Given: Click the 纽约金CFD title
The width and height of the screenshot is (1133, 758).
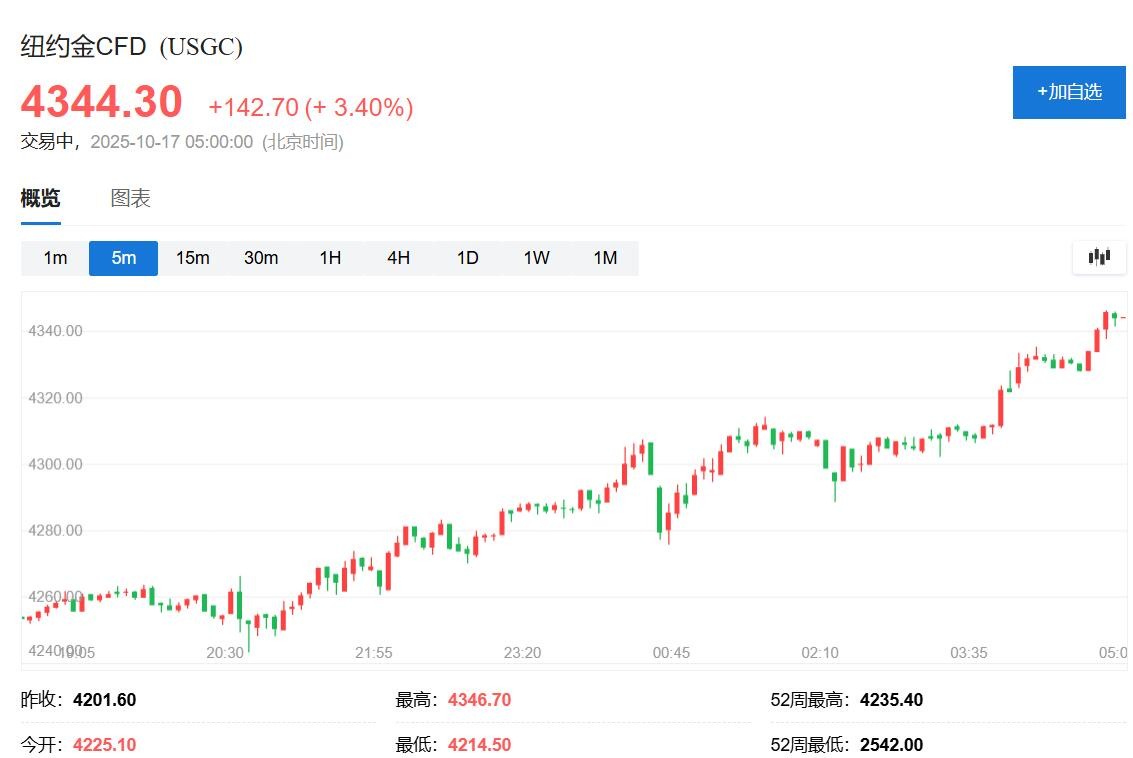Looking at the screenshot, I should click(x=84, y=46).
